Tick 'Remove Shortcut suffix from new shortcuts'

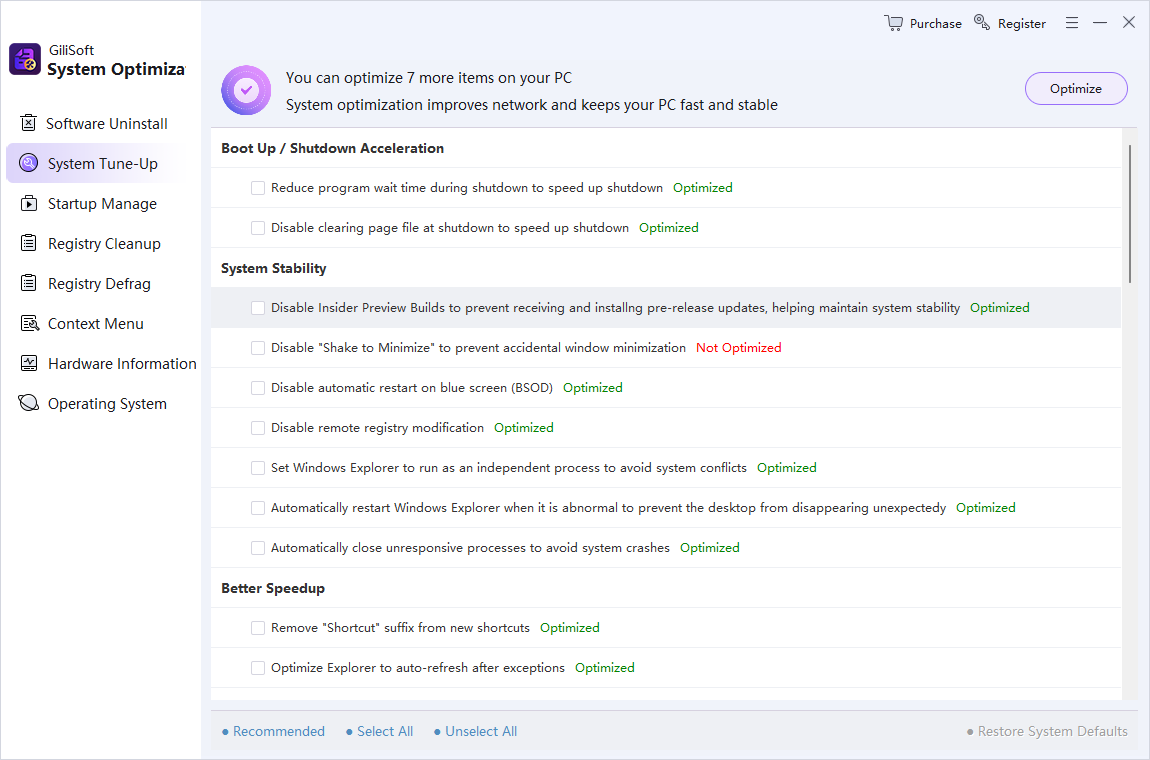tap(258, 628)
